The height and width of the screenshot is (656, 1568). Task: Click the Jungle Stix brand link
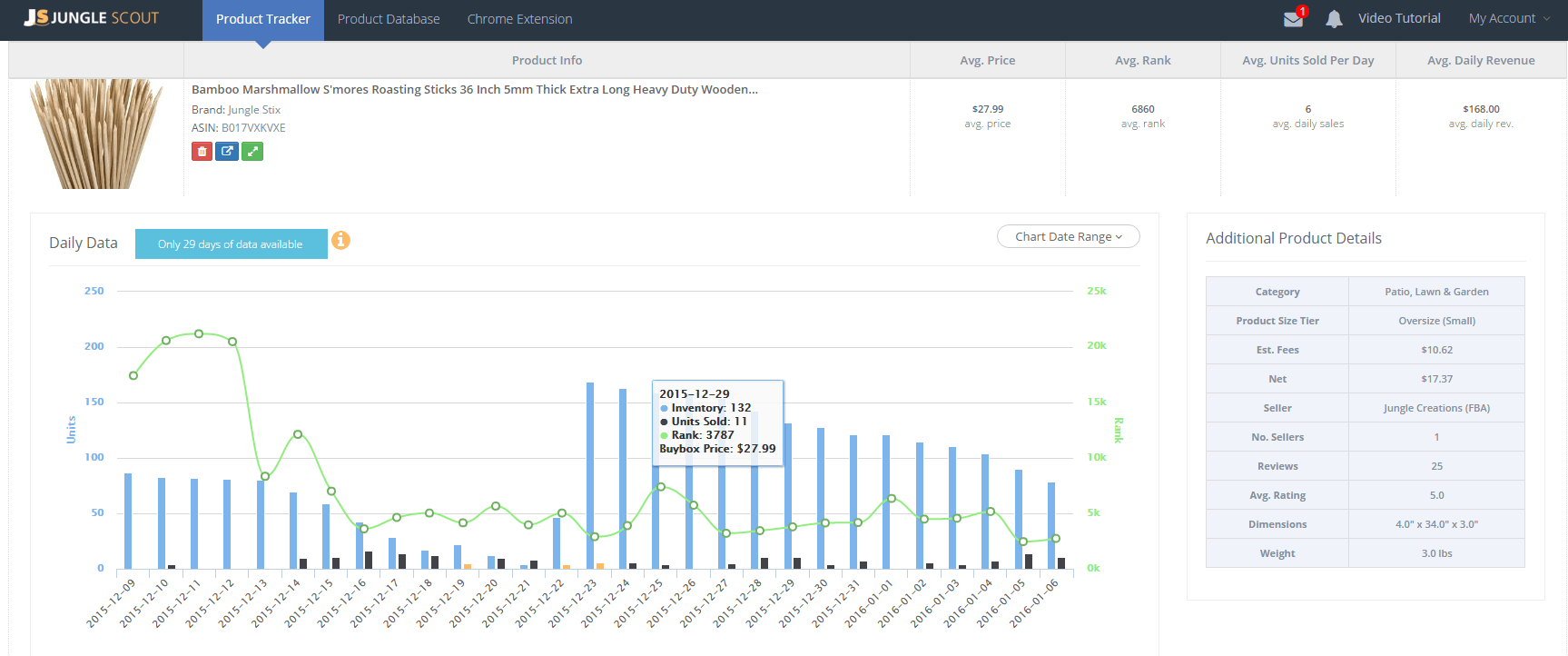pyautogui.click(x=254, y=110)
